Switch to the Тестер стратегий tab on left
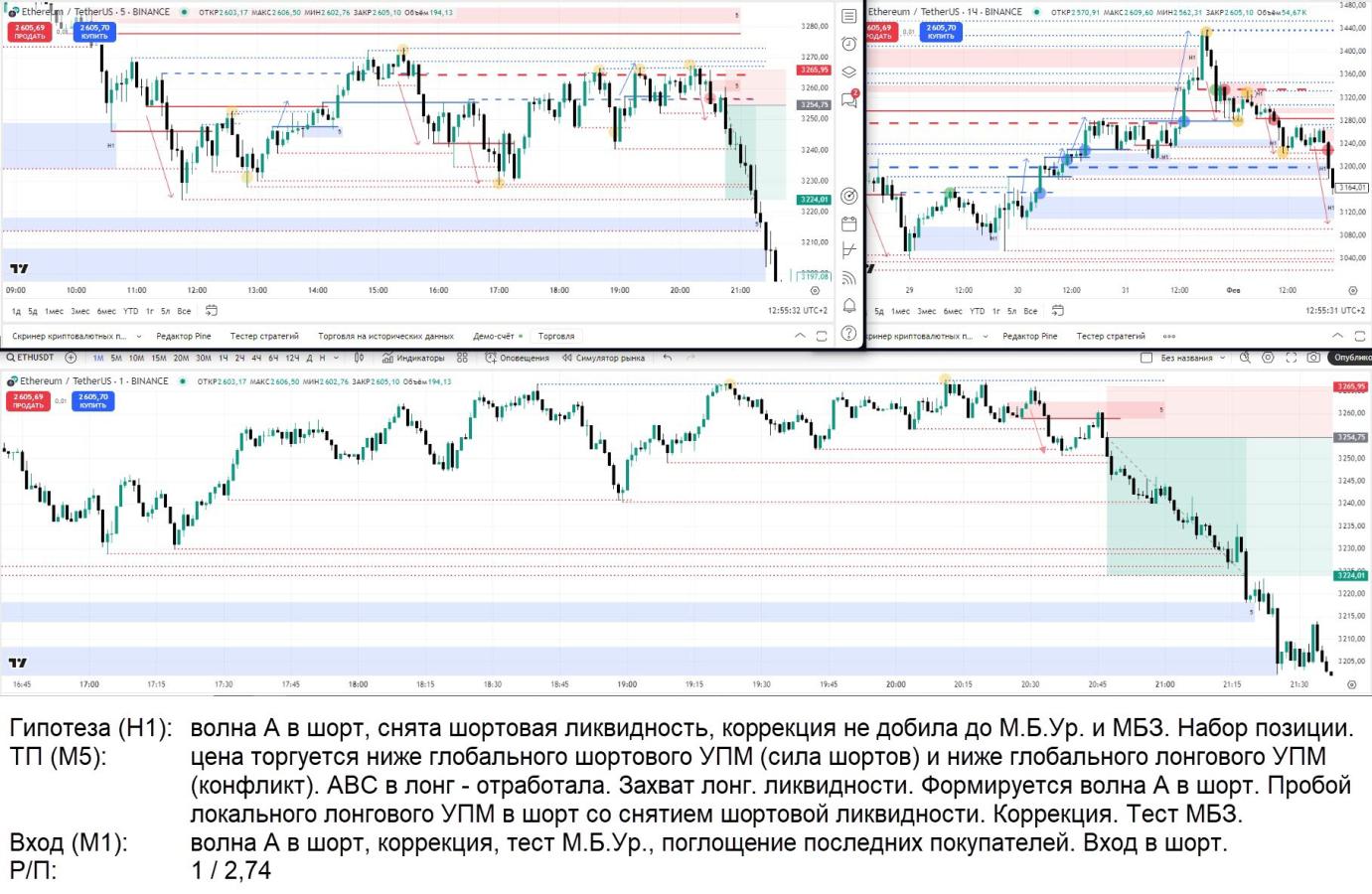 pos(264,337)
